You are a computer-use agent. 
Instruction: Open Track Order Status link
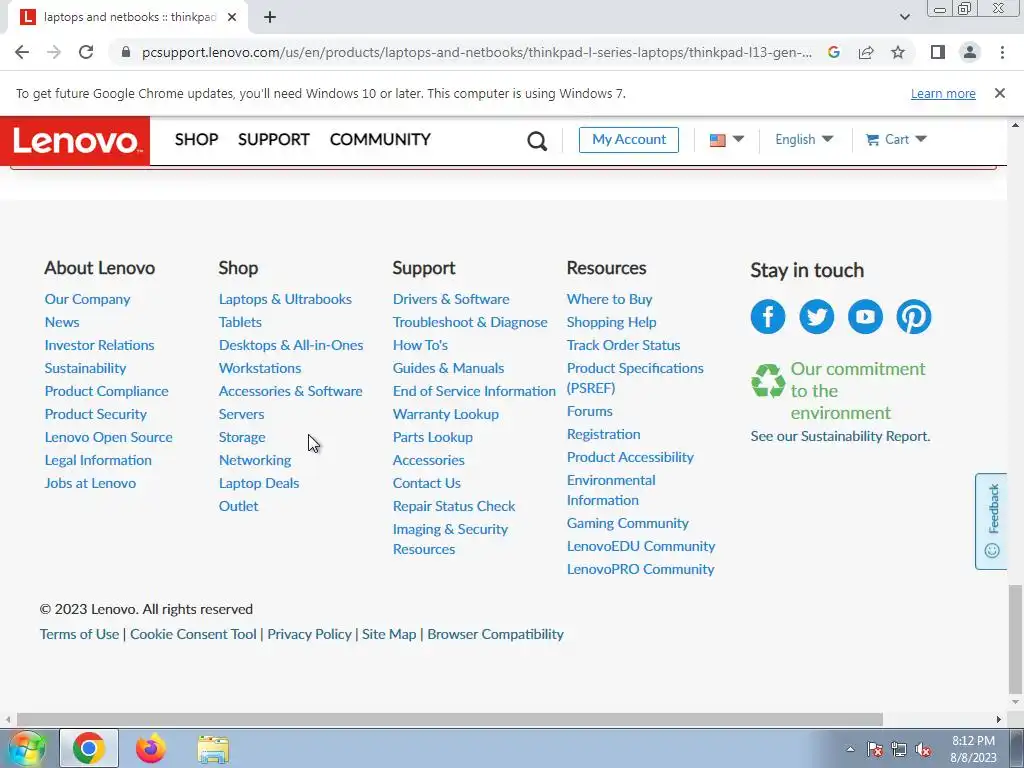(623, 345)
